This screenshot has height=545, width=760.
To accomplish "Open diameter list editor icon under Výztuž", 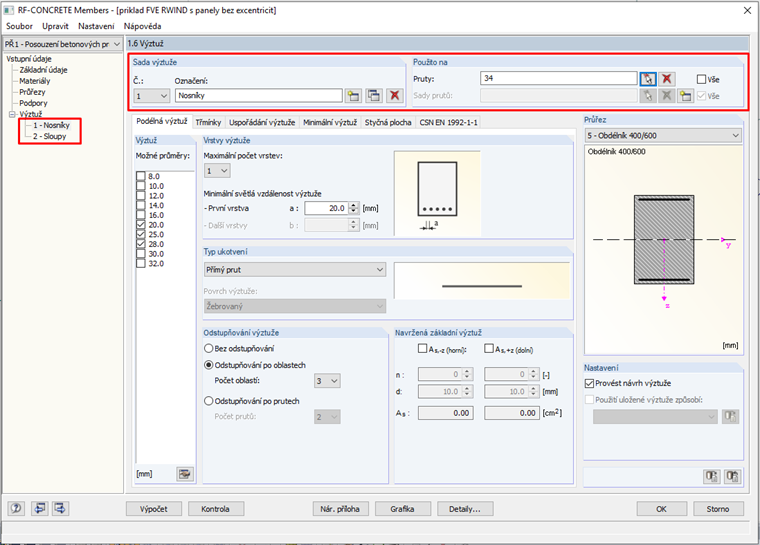I will point(185,474).
